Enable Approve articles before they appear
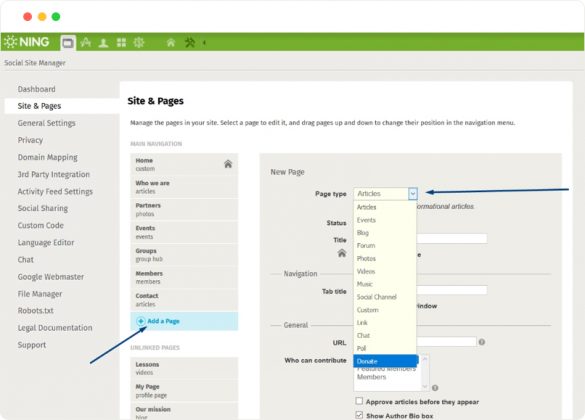Image resolution: width=585 pixels, height=420 pixels. pyautogui.click(x=359, y=401)
